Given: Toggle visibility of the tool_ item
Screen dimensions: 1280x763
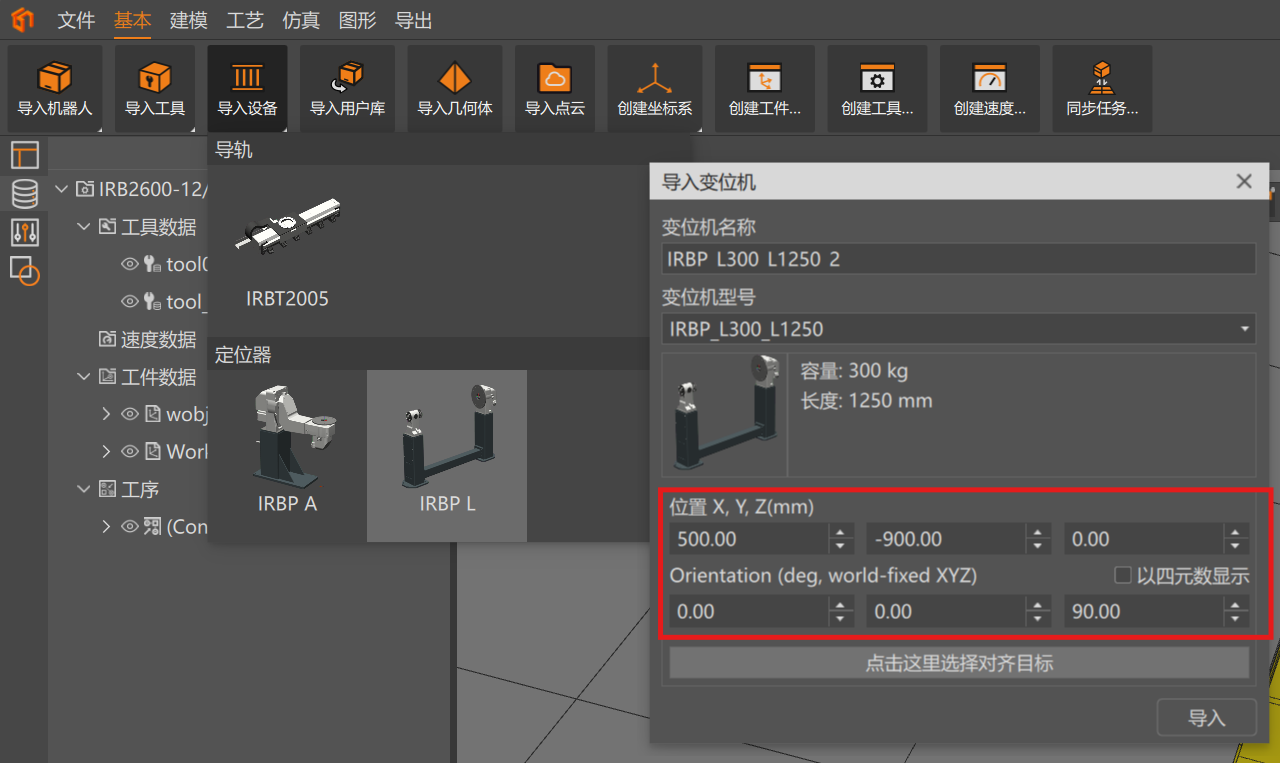Looking at the screenshot, I should [x=129, y=302].
